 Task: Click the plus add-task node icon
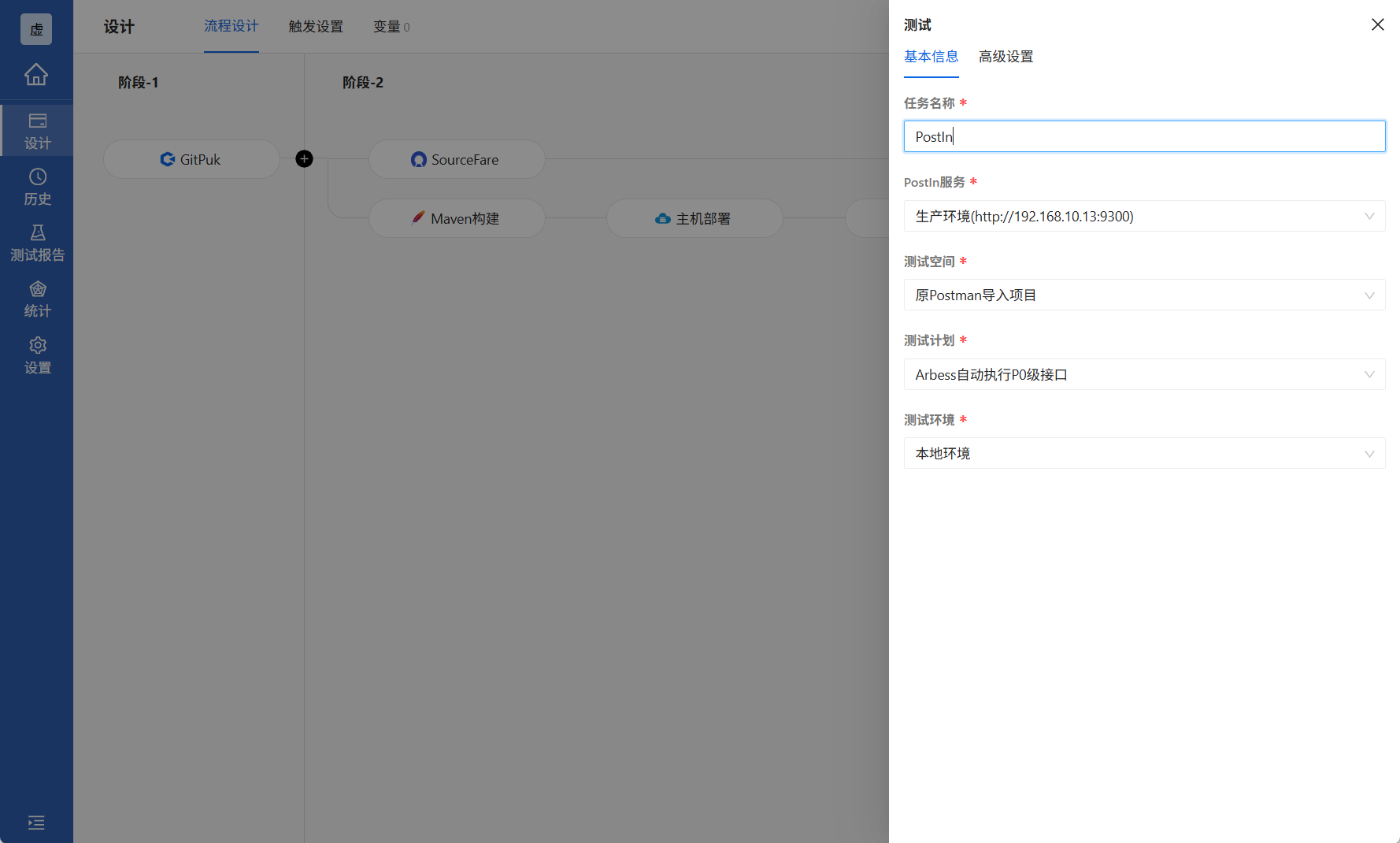coord(304,159)
